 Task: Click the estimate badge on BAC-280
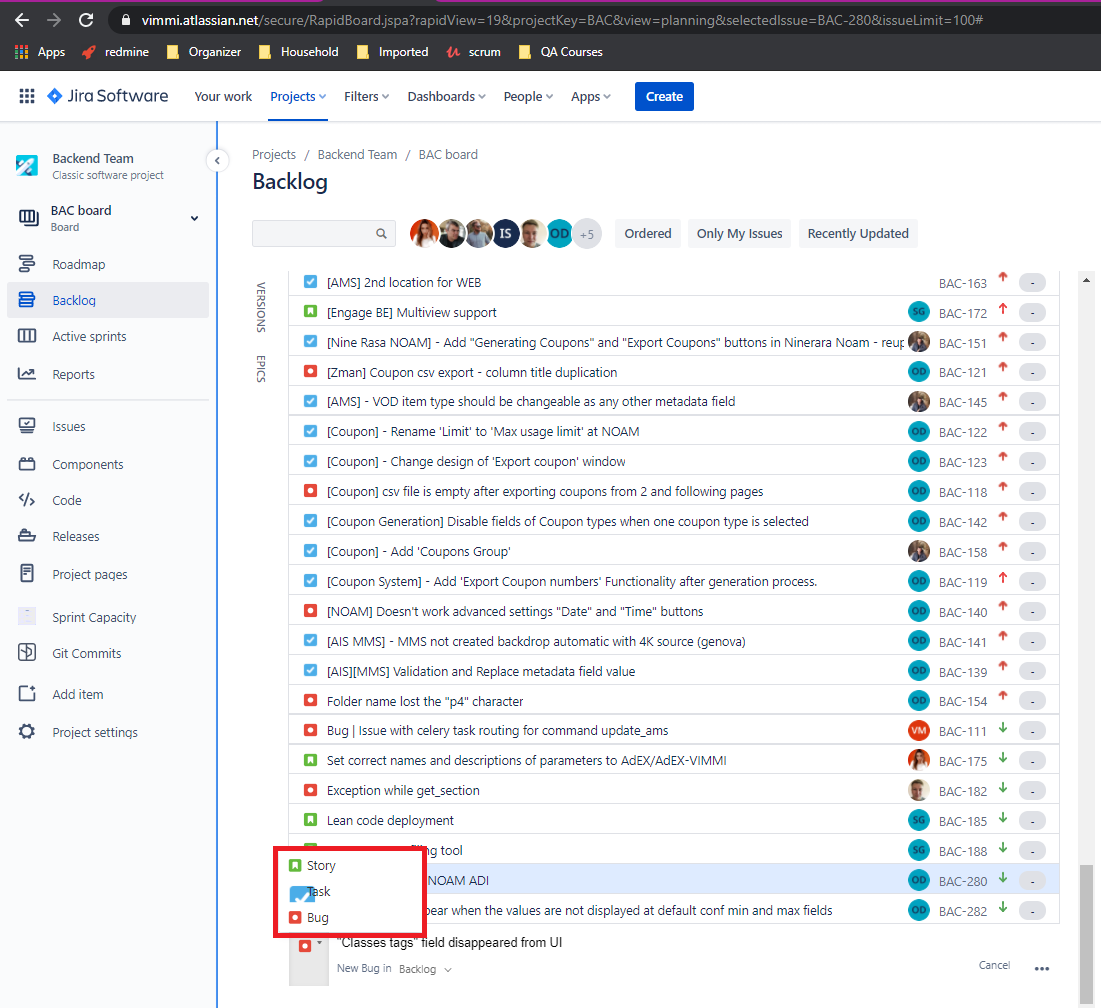pyautogui.click(x=1032, y=880)
